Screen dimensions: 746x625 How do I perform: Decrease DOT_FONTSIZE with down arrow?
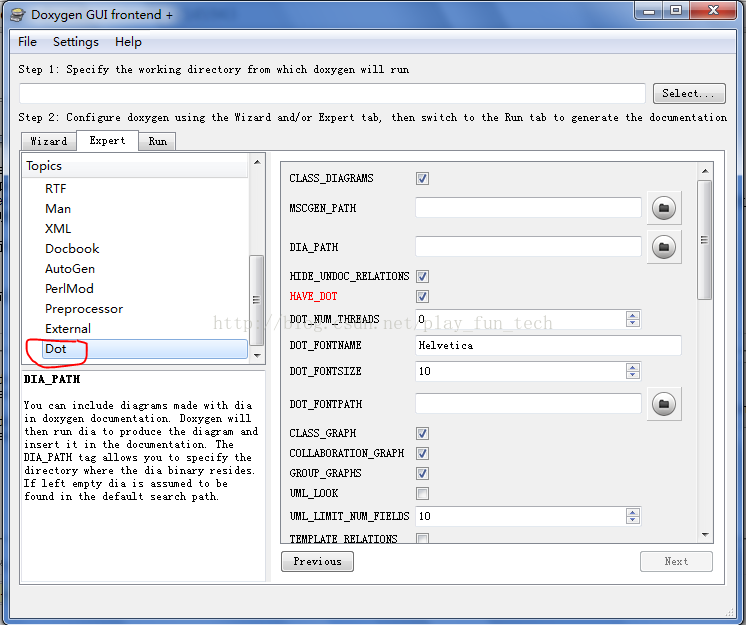pyautogui.click(x=633, y=375)
